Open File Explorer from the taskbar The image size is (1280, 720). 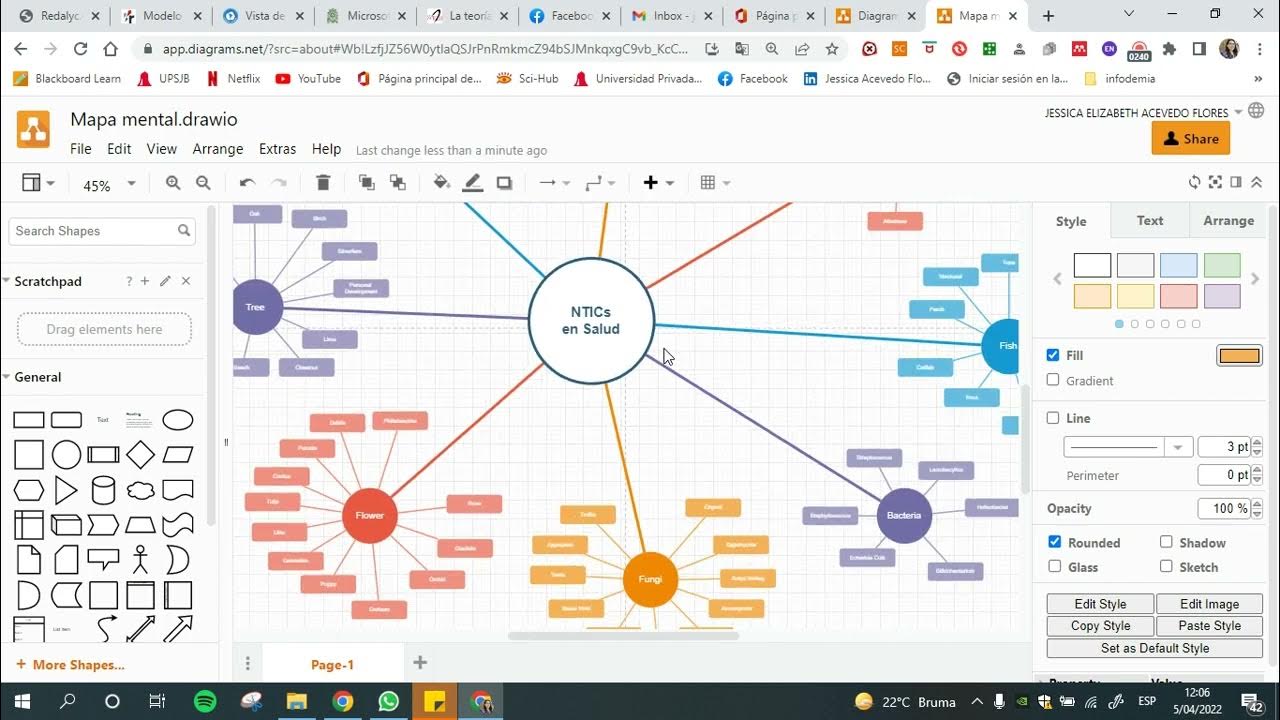click(x=297, y=701)
